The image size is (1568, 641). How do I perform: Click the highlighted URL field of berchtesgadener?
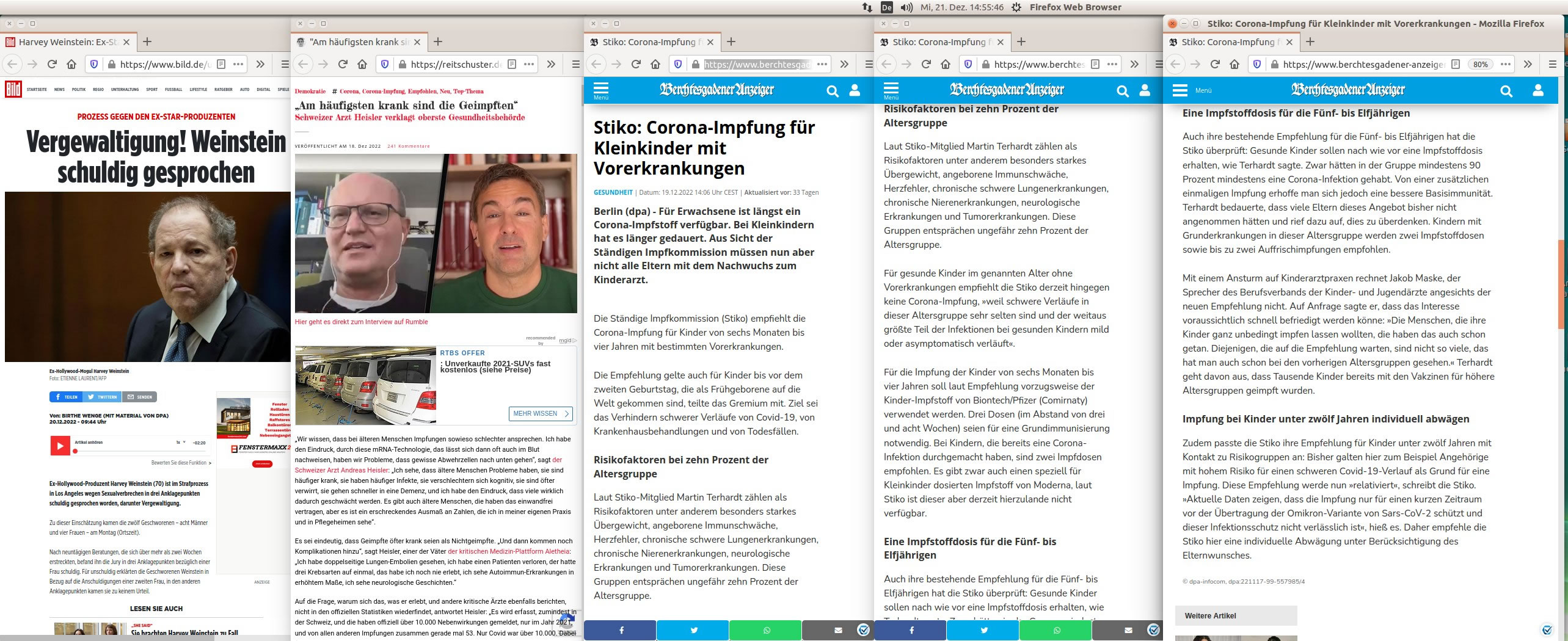tap(758, 64)
